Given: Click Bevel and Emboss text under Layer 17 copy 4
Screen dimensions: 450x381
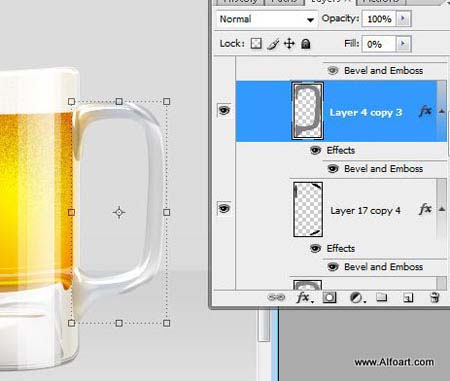Looking at the screenshot, I should (x=383, y=267).
